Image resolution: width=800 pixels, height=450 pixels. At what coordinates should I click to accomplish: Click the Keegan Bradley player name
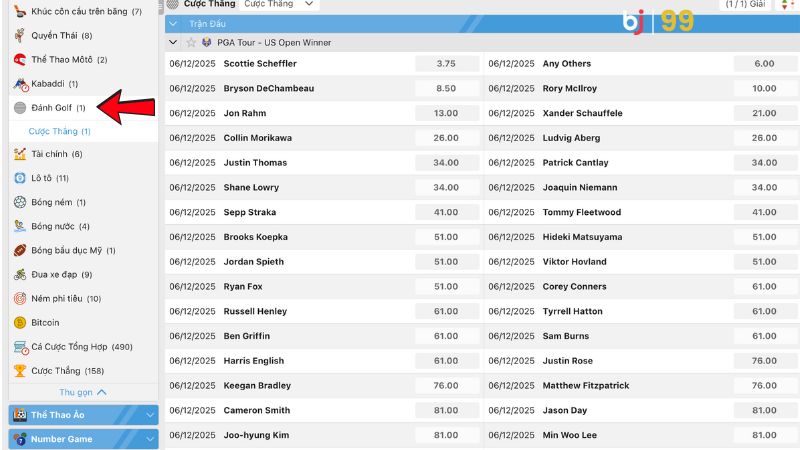(x=257, y=386)
